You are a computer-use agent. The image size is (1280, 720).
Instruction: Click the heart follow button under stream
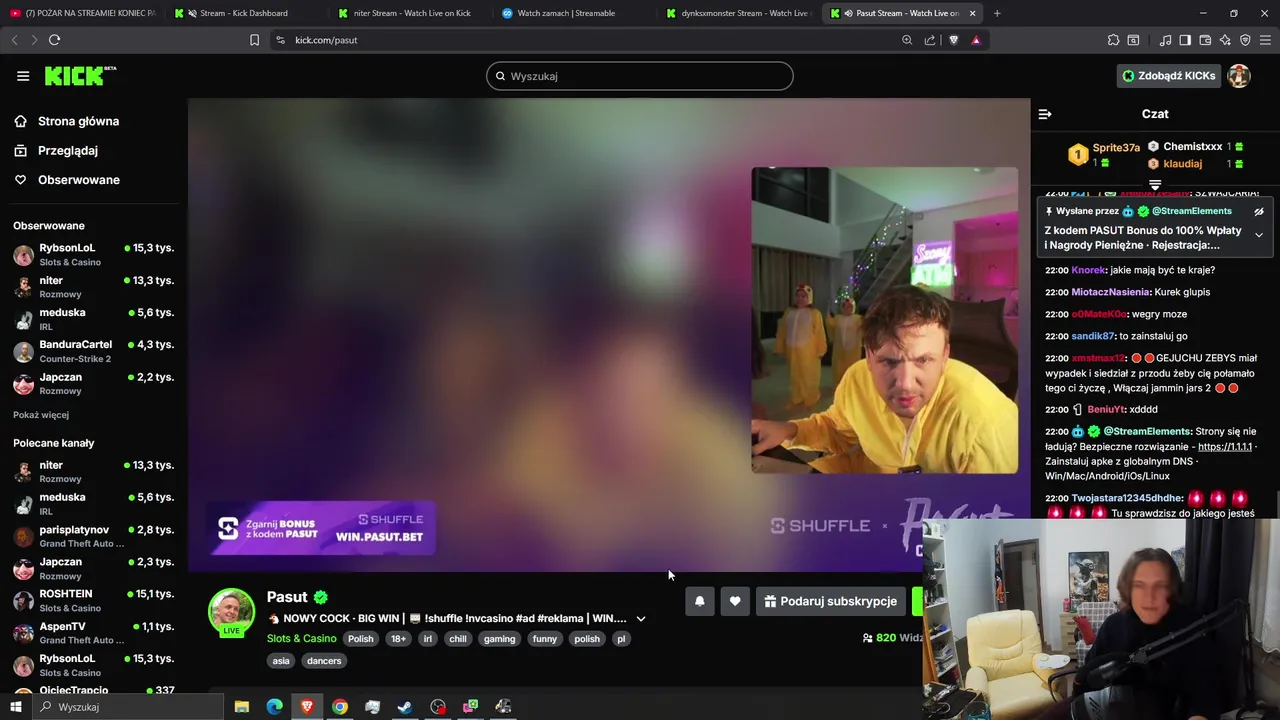(x=735, y=601)
